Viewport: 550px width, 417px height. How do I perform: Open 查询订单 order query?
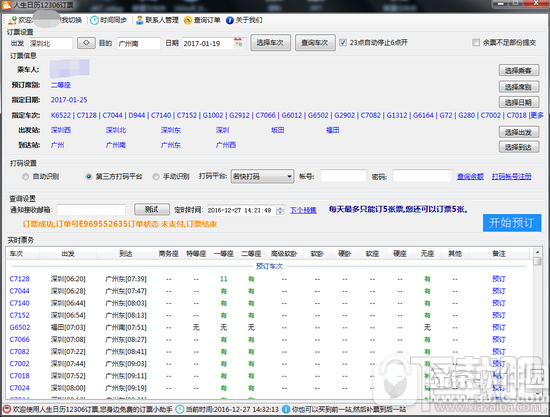202,20
